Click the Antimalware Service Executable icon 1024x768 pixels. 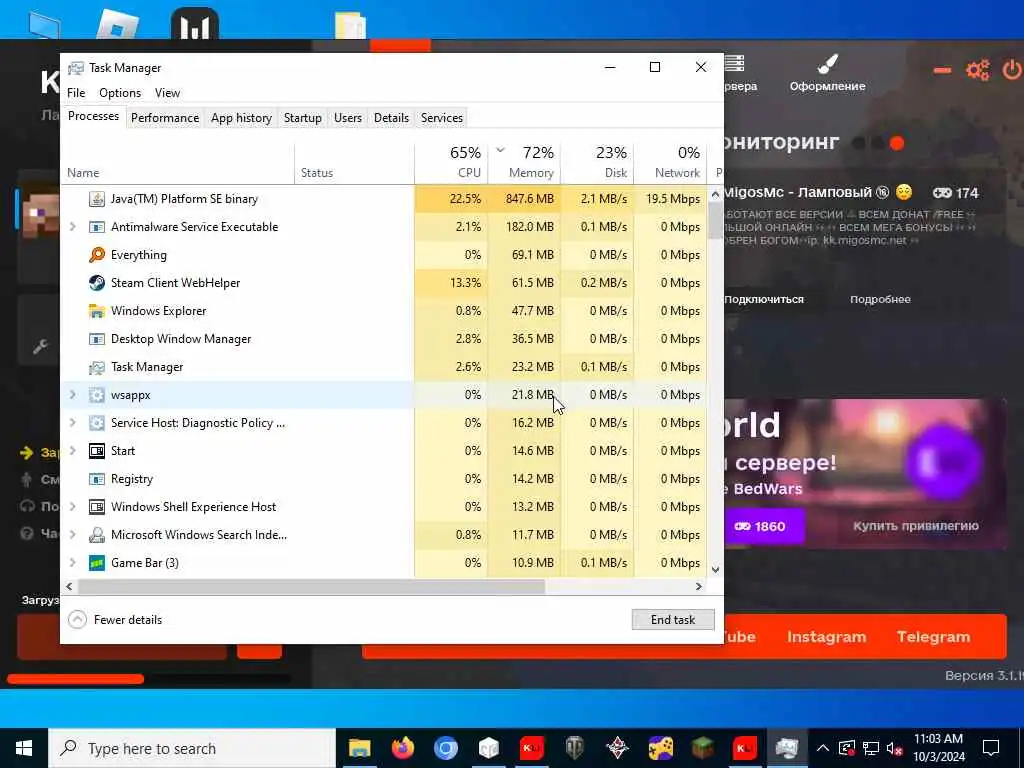pyautogui.click(x=97, y=227)
